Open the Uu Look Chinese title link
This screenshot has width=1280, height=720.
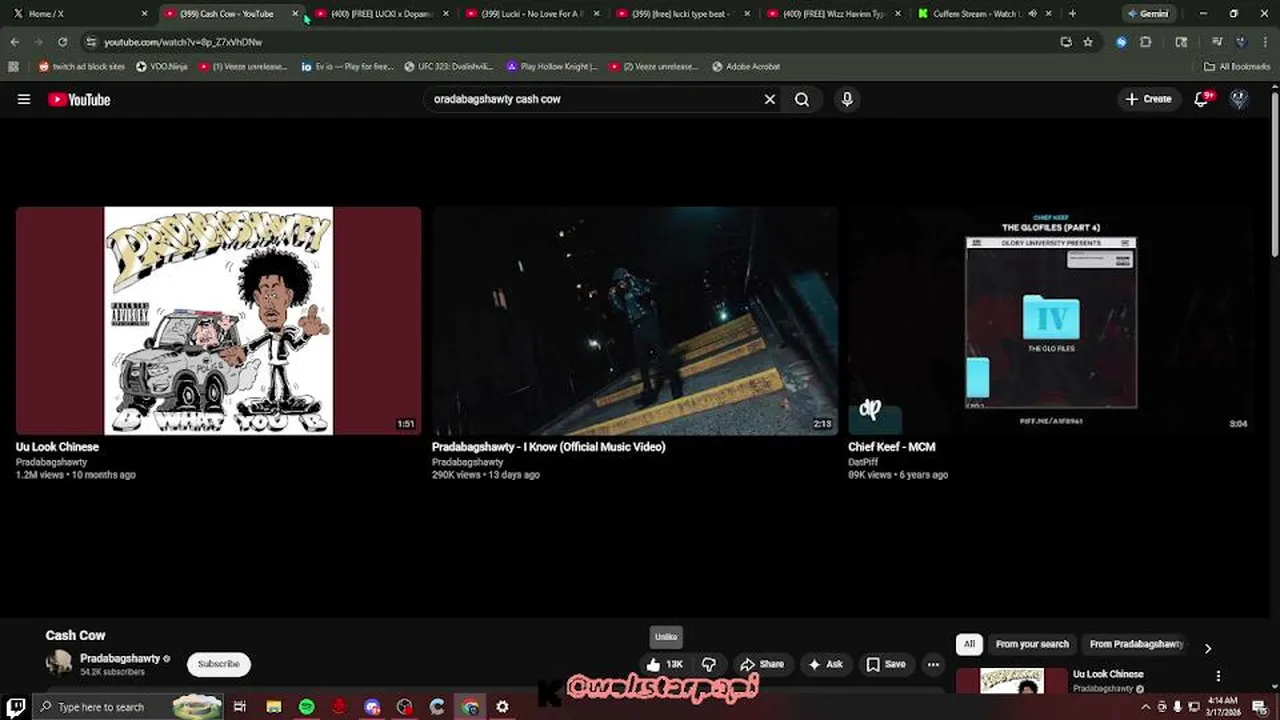pos(57,447)
